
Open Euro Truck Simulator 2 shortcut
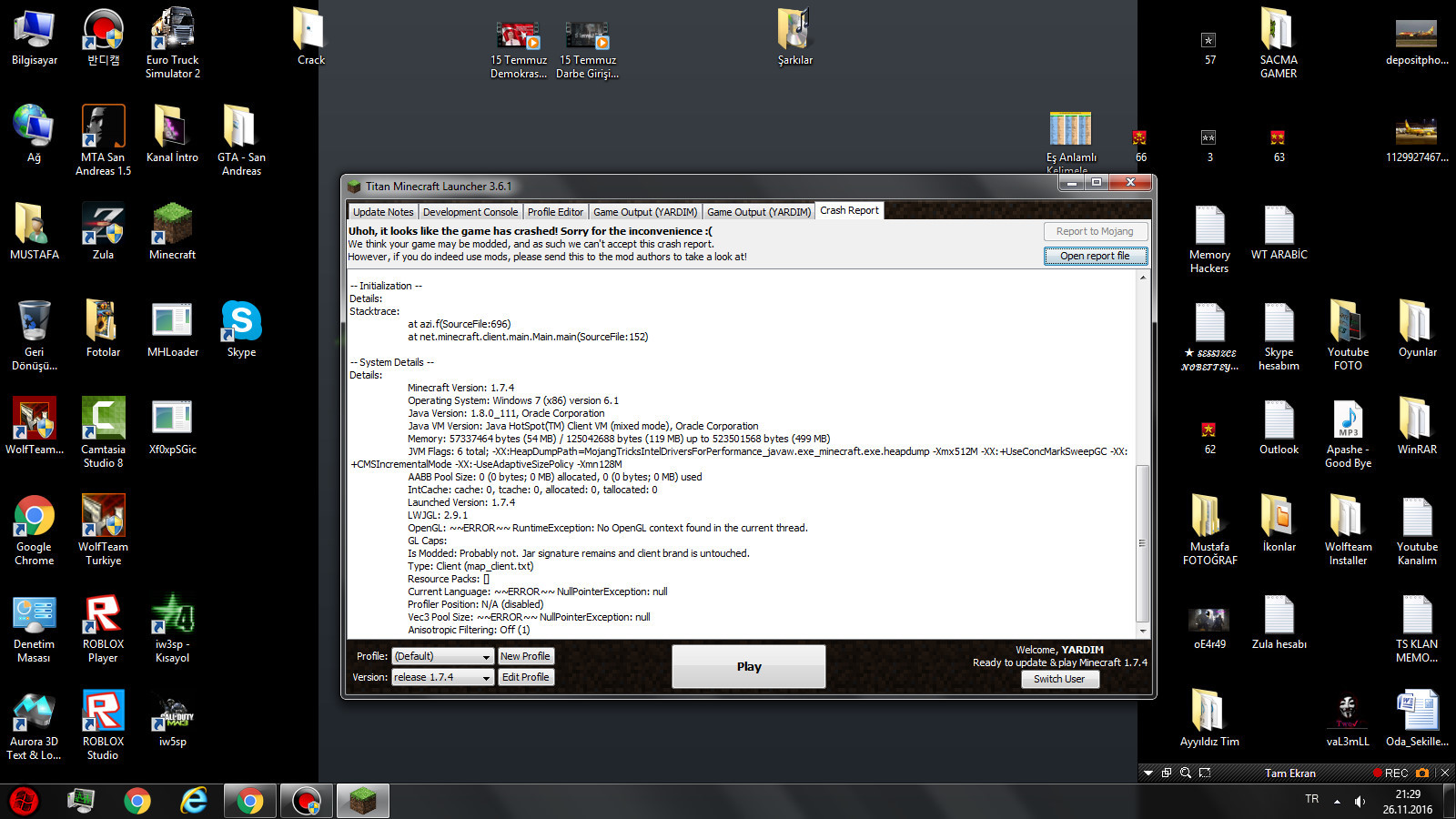173,43
